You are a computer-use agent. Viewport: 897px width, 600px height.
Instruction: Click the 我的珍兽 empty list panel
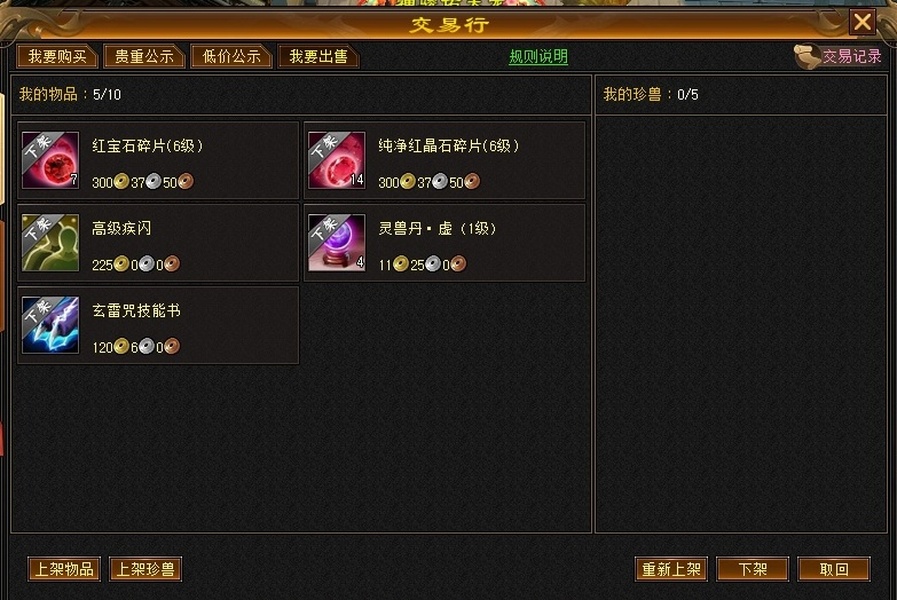741,324
